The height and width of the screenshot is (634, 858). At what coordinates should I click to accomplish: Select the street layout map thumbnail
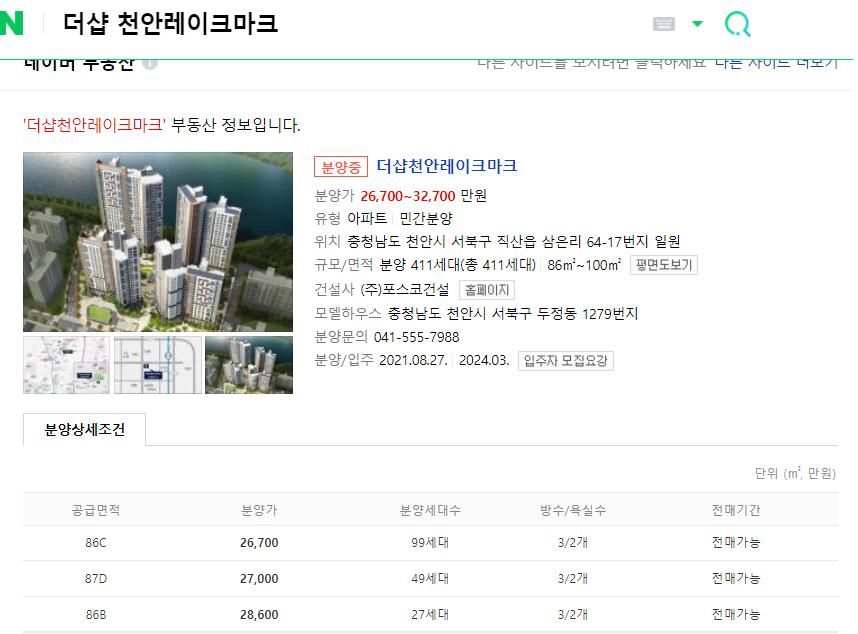tap(158, 365)
